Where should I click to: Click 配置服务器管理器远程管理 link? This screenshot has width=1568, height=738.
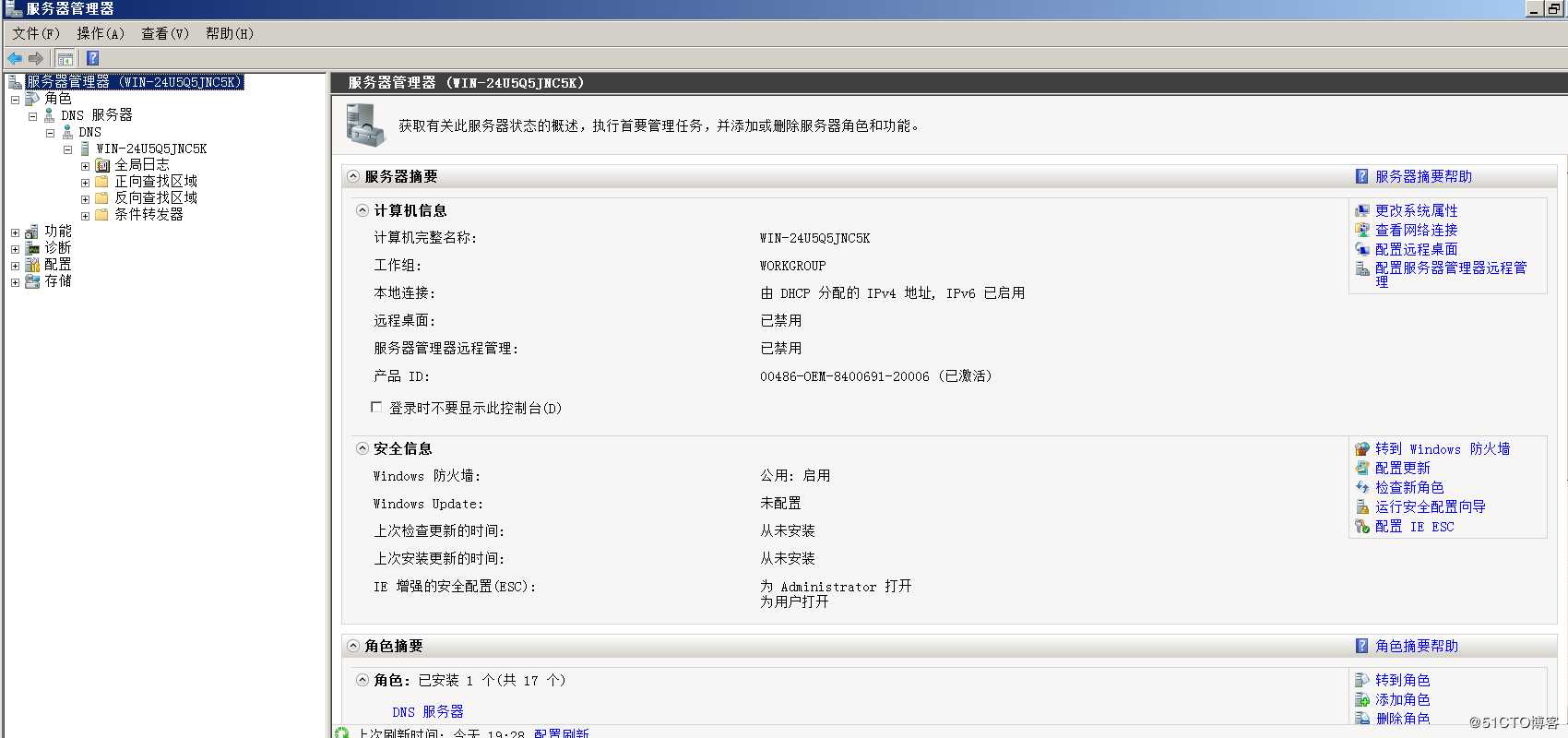coord(1451,274)
